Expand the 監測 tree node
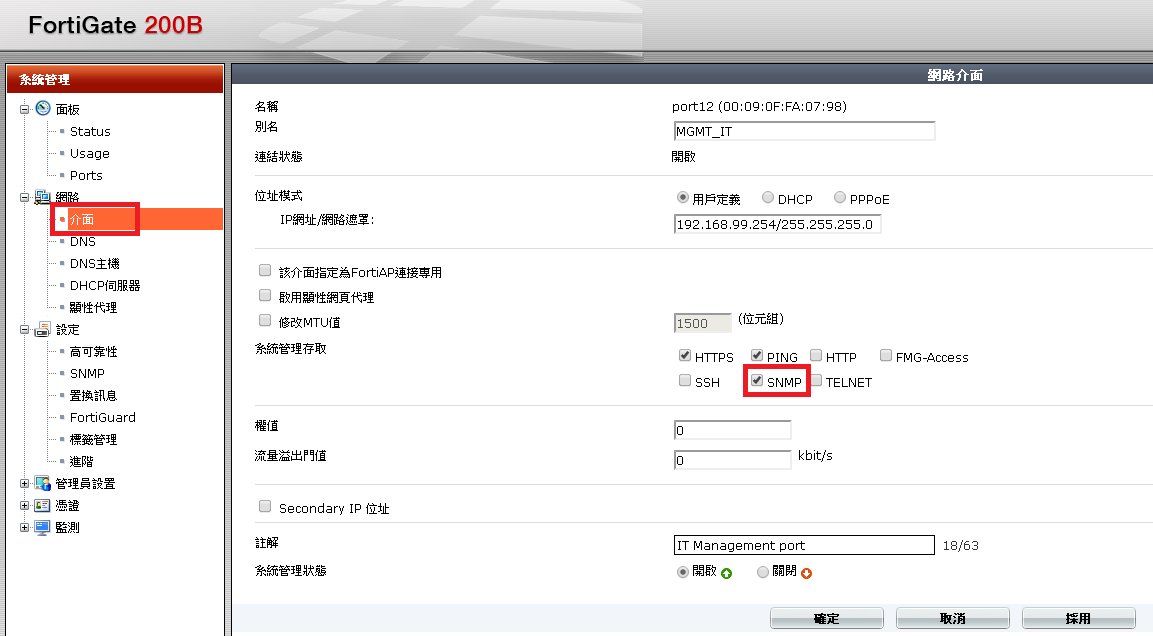This screenshot has height=636, width=1153. pyautogui.click(x=24, y=528)
